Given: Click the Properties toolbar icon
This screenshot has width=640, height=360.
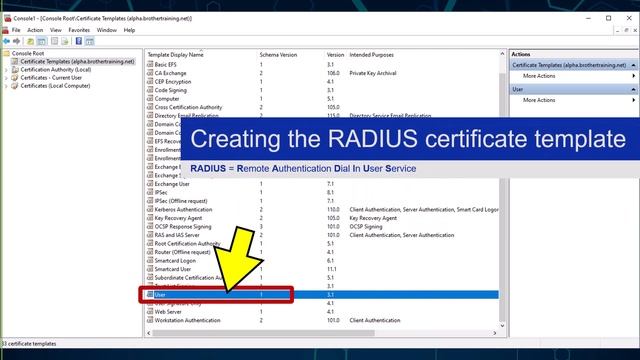Looking at the screenshot, I should (54, 41).
